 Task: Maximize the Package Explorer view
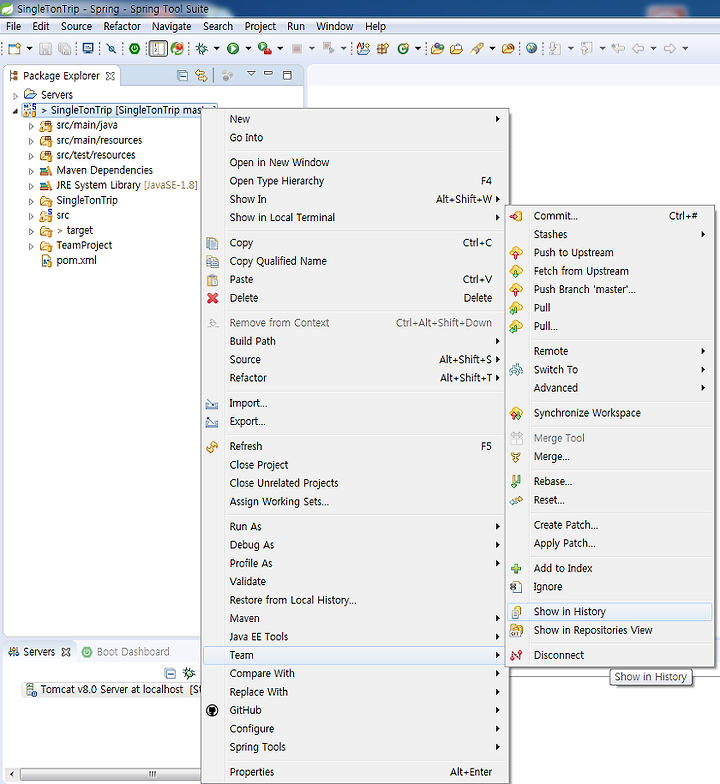coord(287,76)
